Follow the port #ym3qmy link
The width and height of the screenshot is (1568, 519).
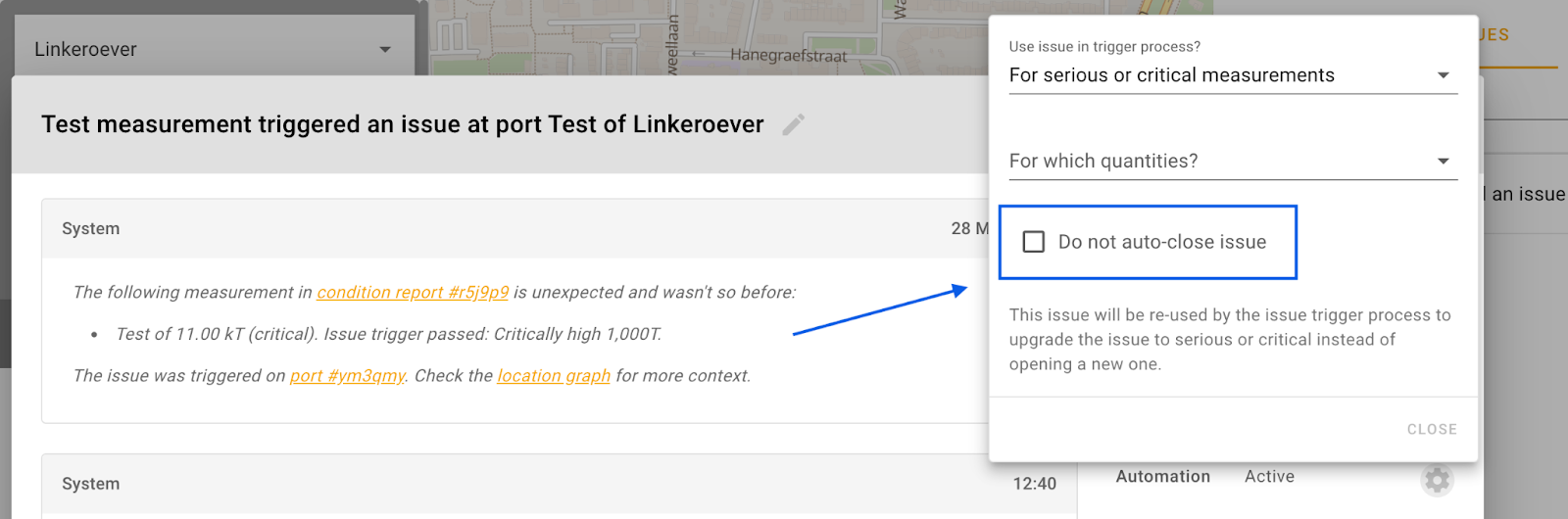coord(347,376)
